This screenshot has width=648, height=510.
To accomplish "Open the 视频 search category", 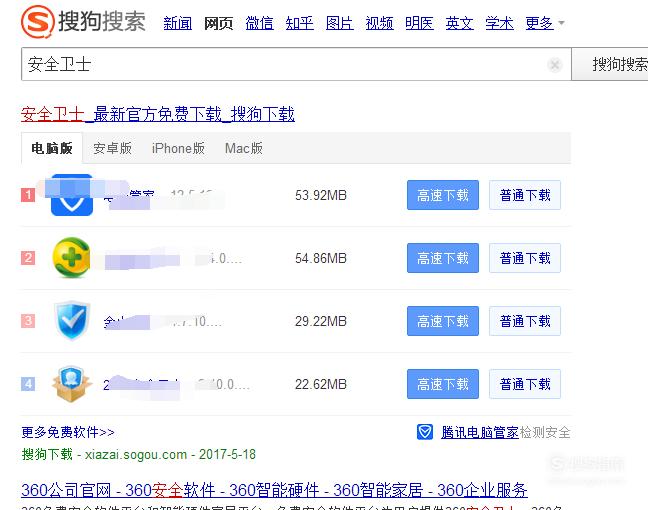I will (x=379, y=23).
